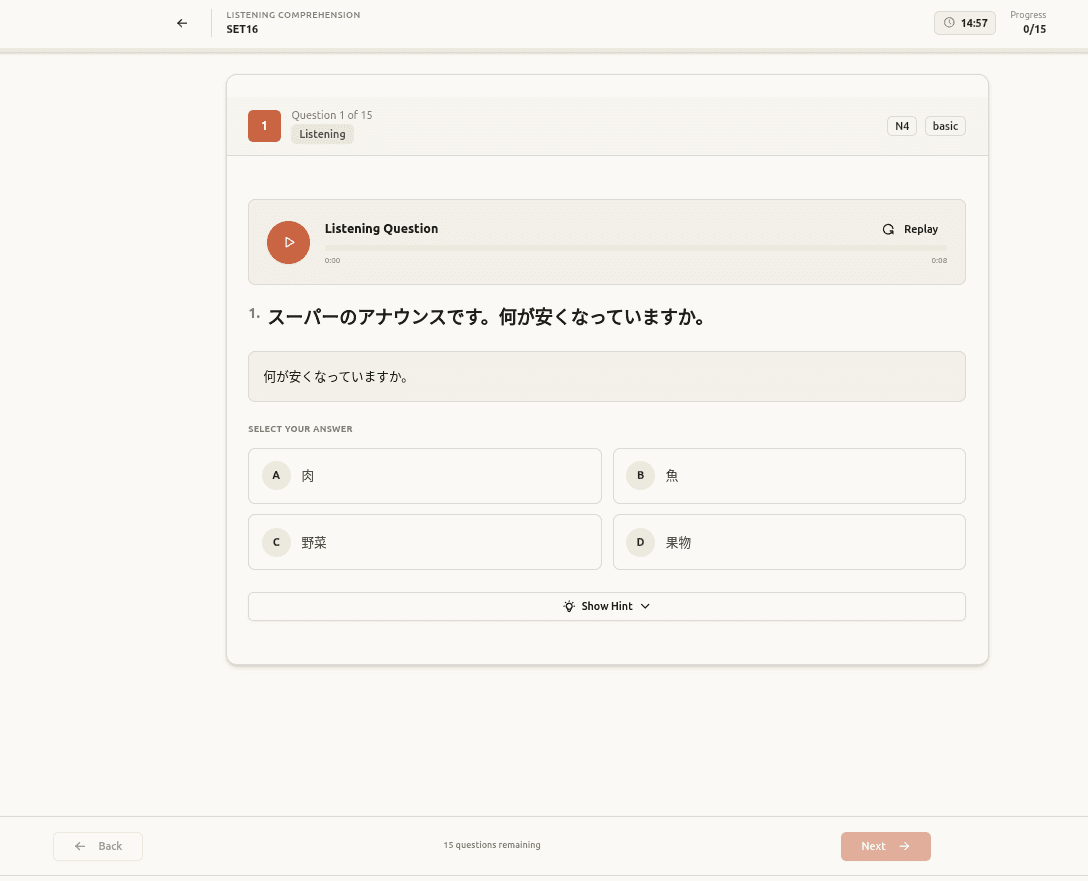
Task: Click the SET16 title
Action: (x=242, y=29)
